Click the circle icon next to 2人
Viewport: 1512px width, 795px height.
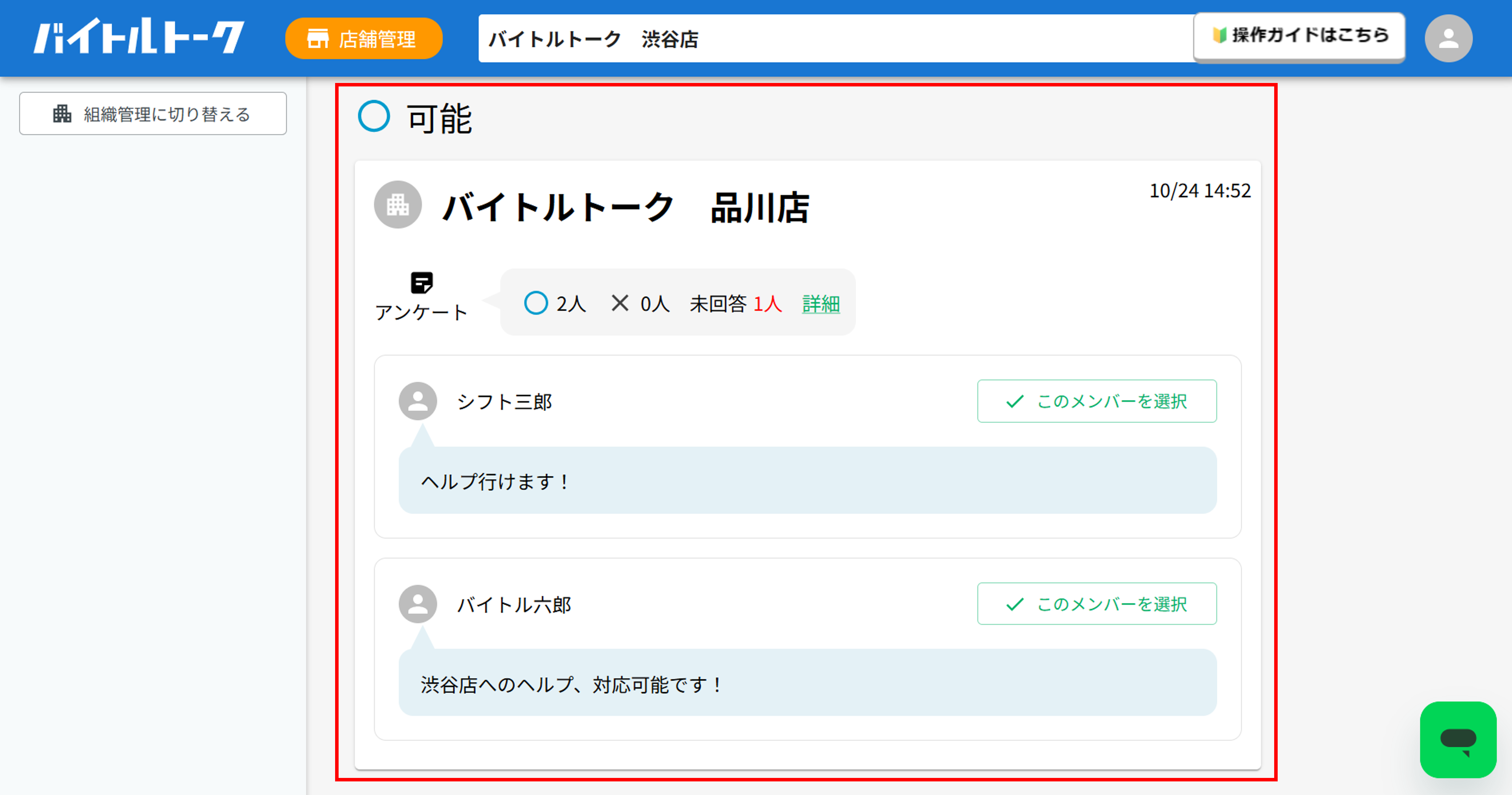coord(536,303)
